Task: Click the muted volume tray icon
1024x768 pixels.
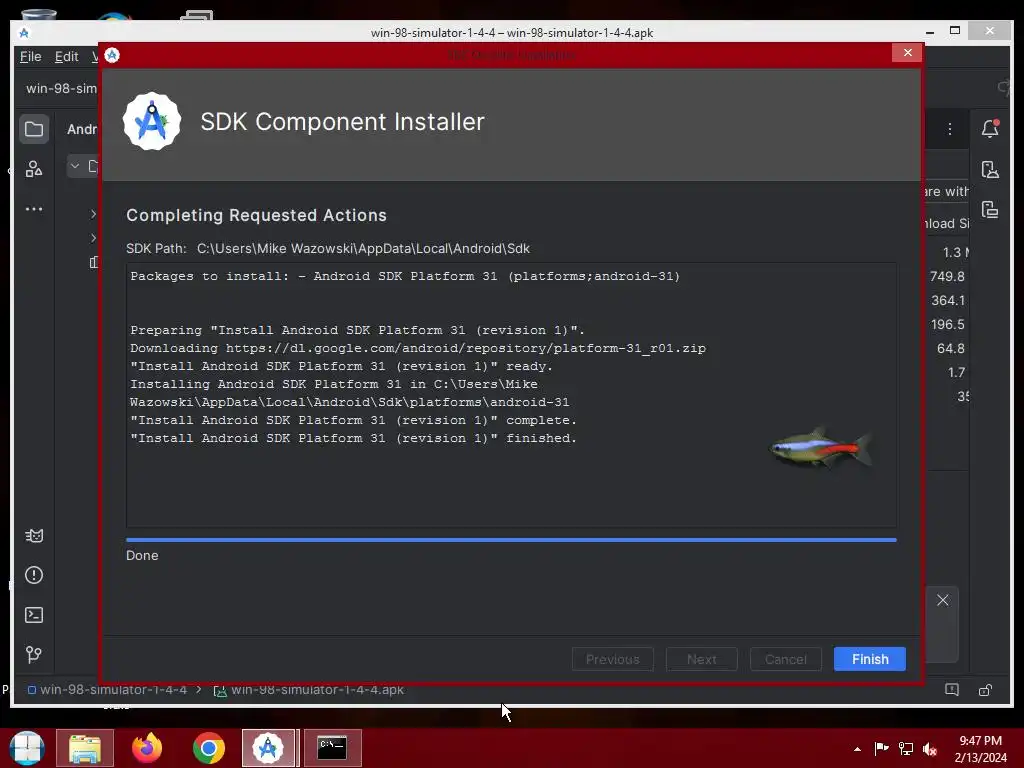Action: tap(930, 748)
